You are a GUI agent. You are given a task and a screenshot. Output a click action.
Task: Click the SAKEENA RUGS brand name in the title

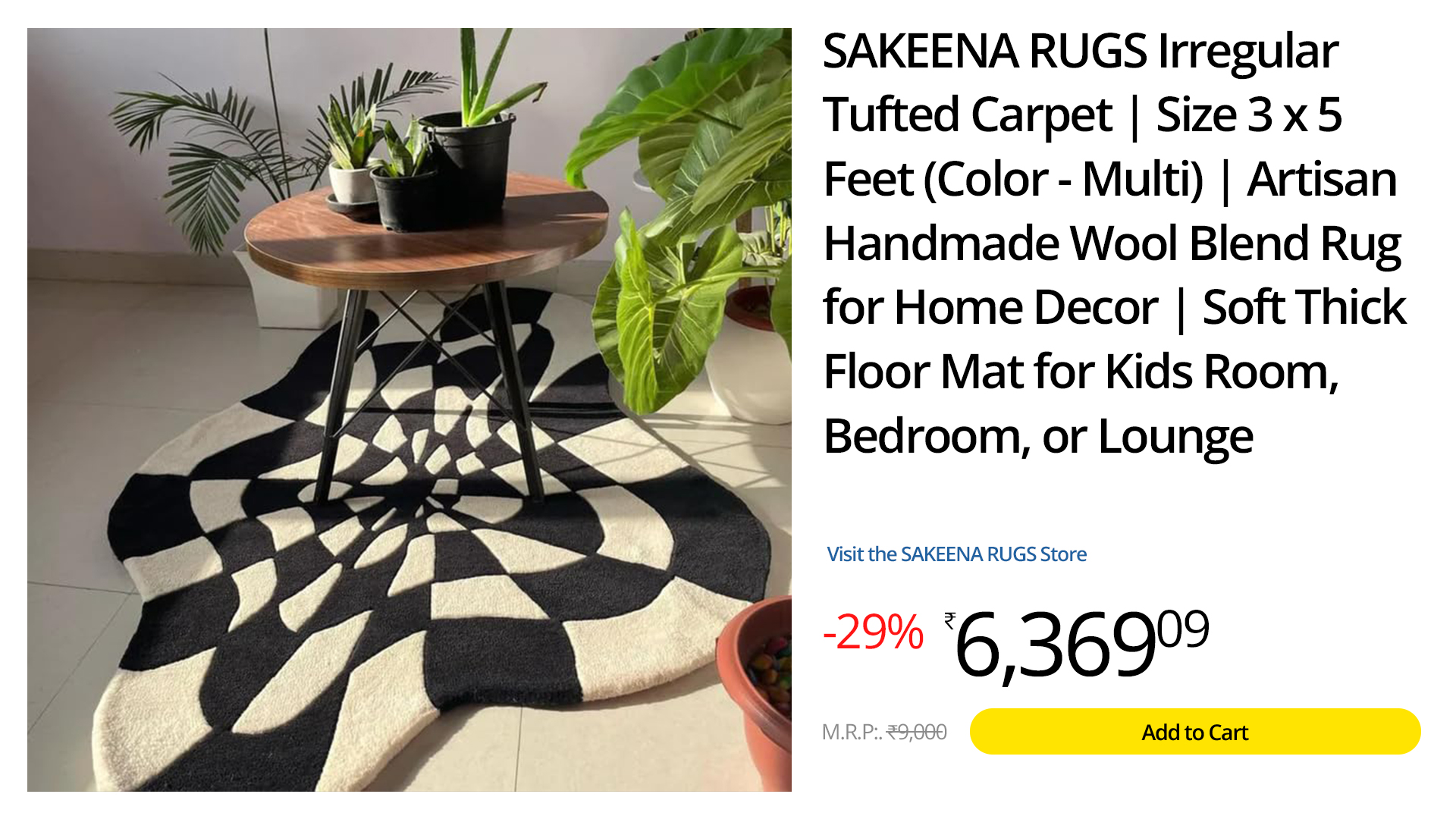[985, 52]
